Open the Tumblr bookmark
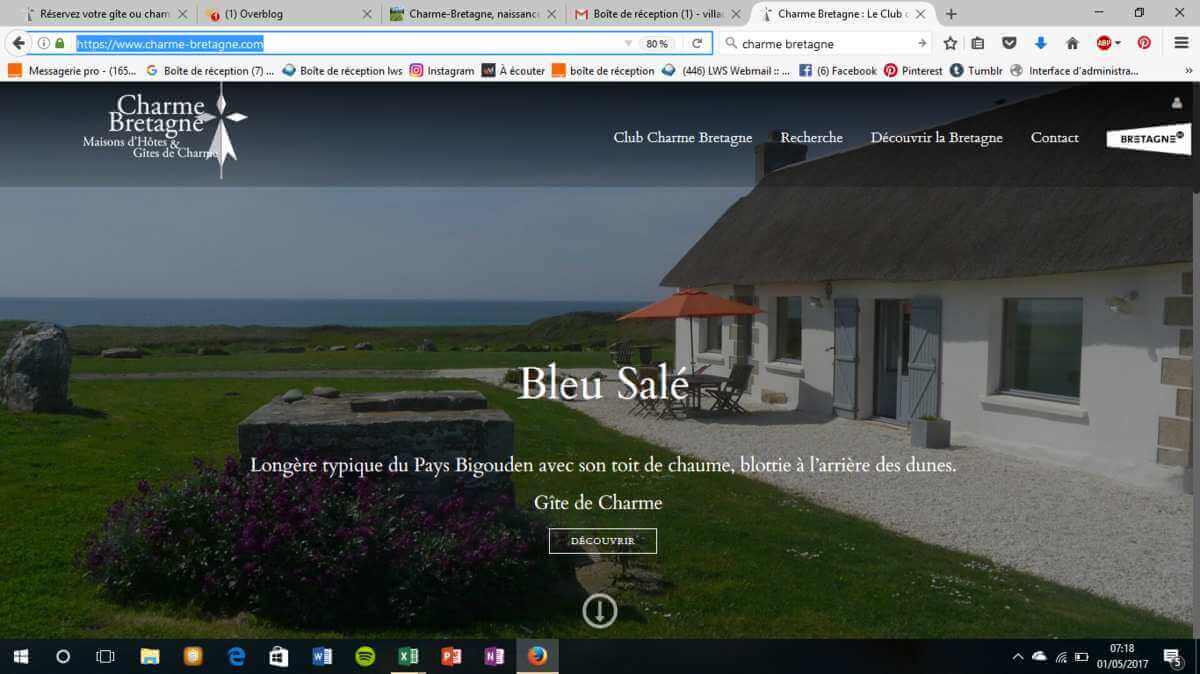Viewport: 1200px width, 674px height. point(976,71)
